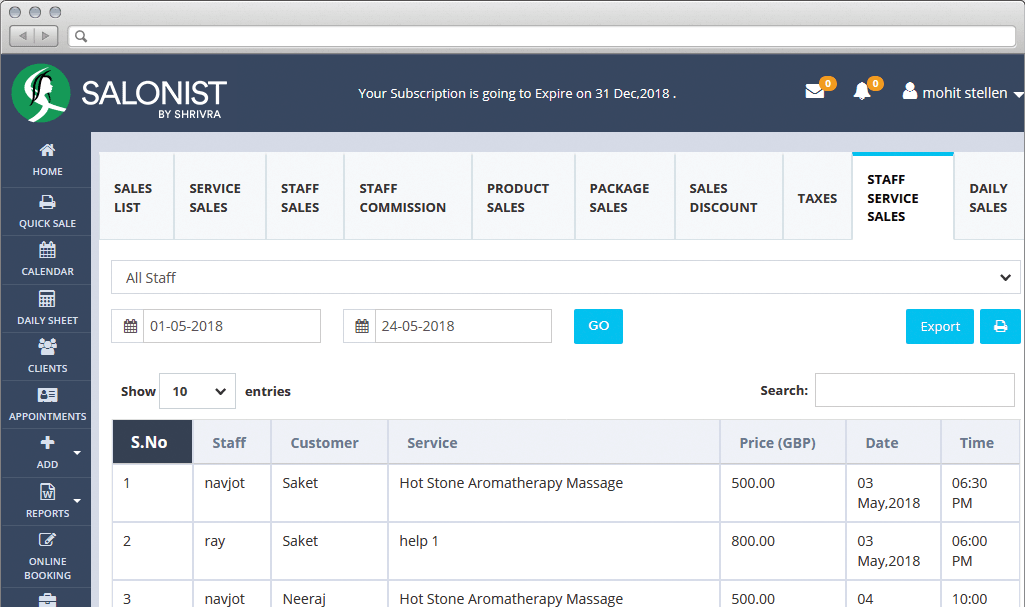1025x607 pixels.
Task: Click subscription expiry notice text
Action: point(516,93)
